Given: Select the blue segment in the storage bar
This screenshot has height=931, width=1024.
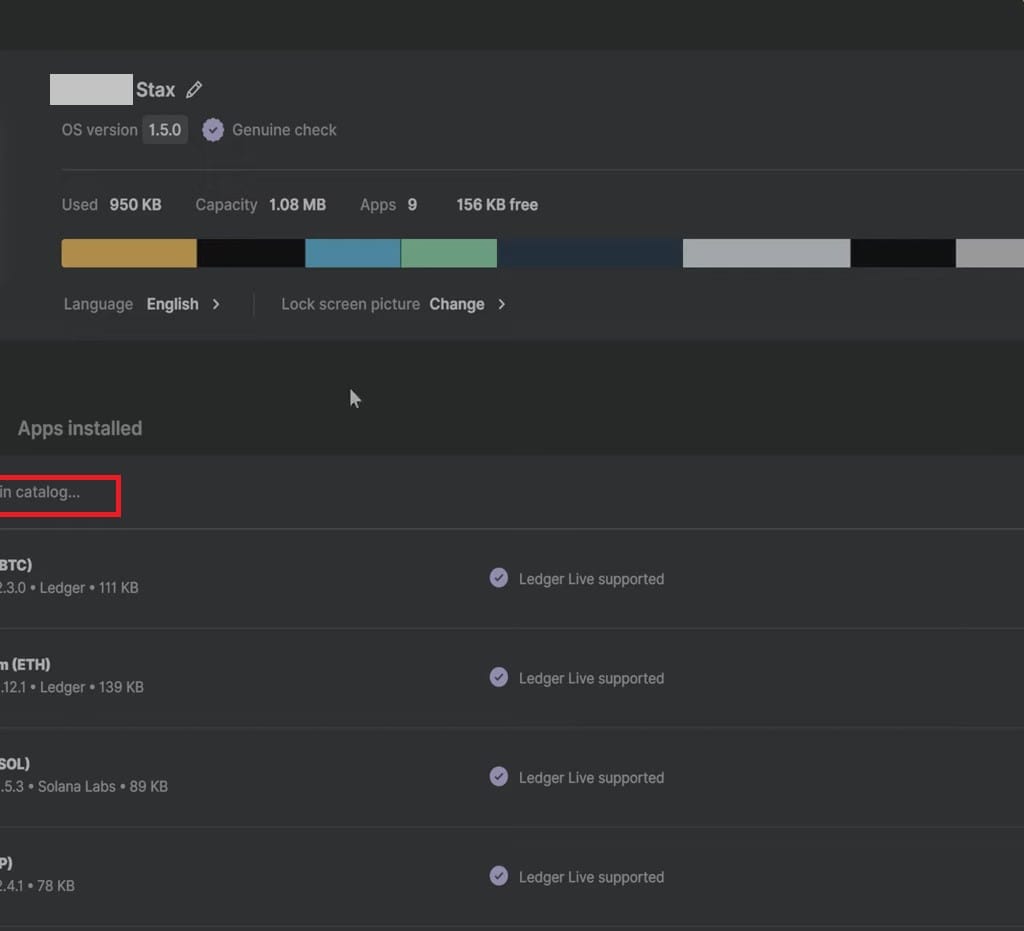Looking at the screenshot, I should pyautogui.click(x=352, y=253).
